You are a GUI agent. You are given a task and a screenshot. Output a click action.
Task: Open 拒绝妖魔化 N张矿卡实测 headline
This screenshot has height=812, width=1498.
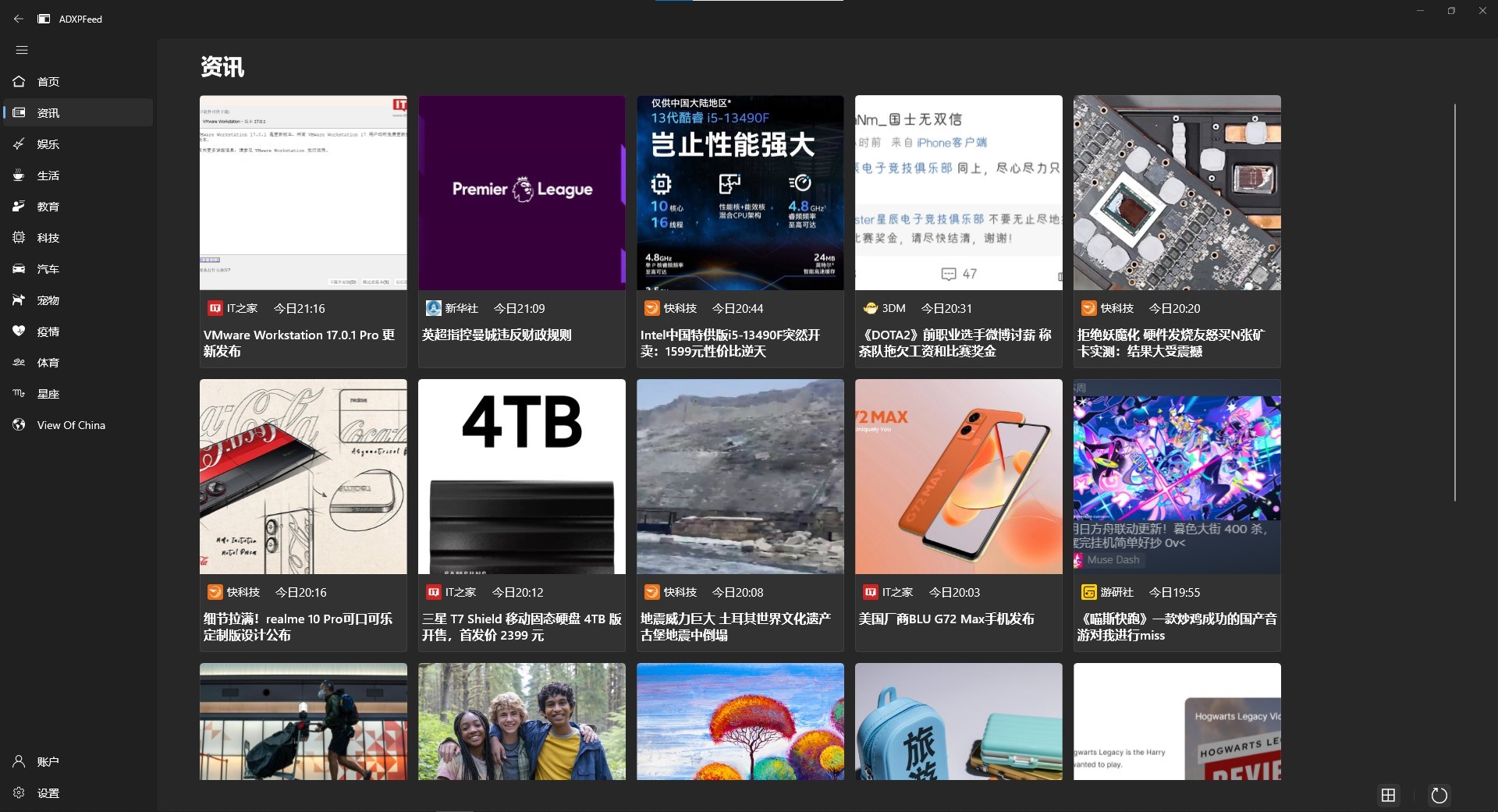click(1171, 343)
